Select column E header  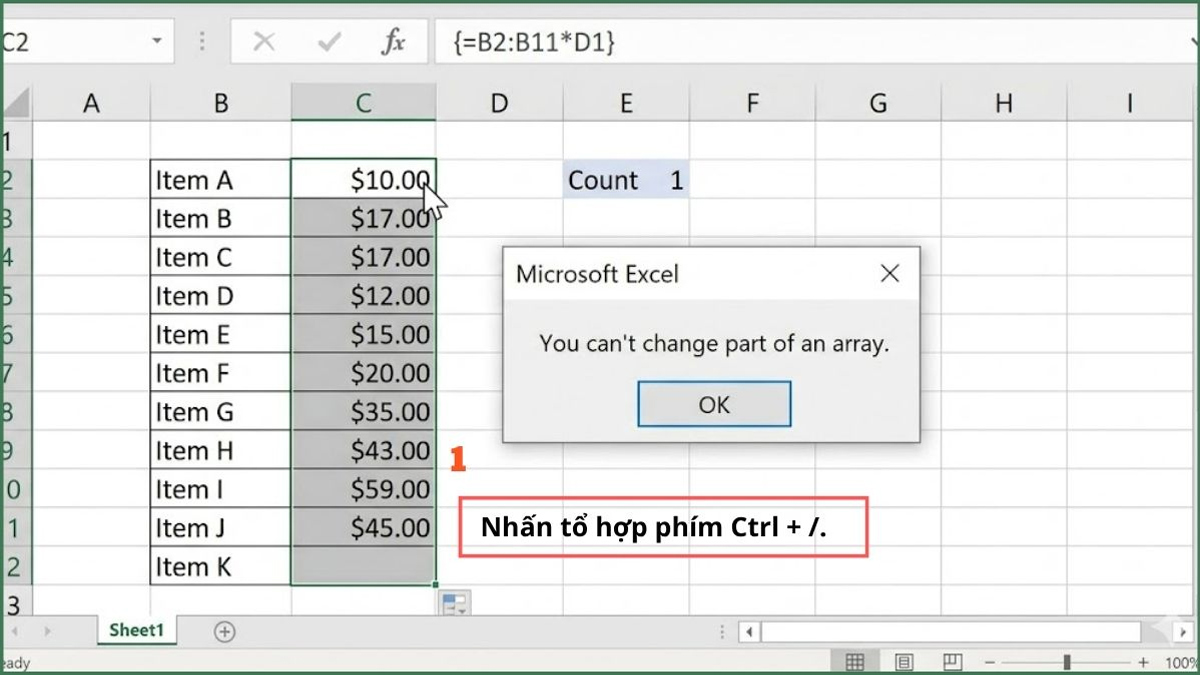tap(626, 102)
